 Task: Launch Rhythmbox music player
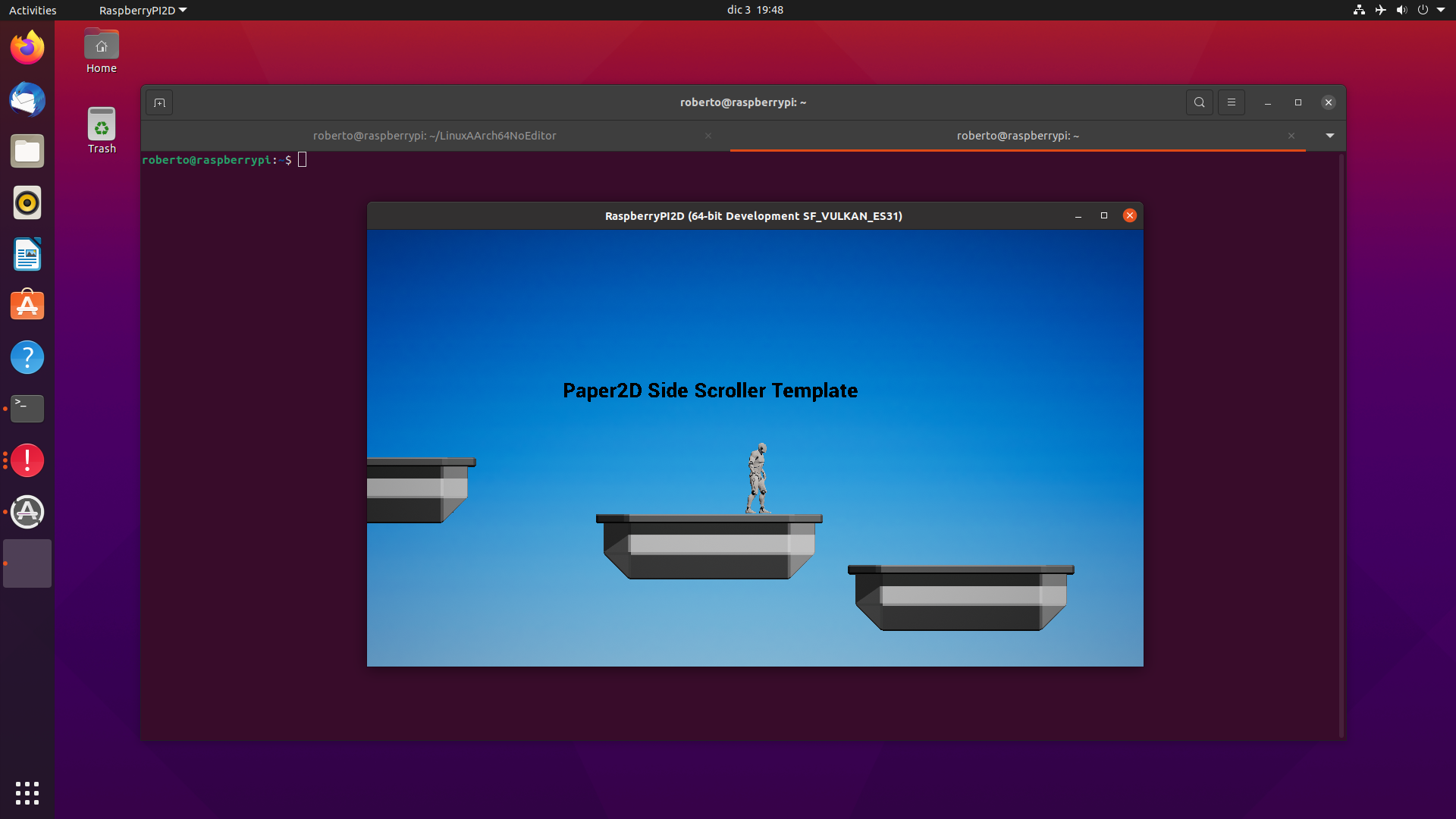27,202
